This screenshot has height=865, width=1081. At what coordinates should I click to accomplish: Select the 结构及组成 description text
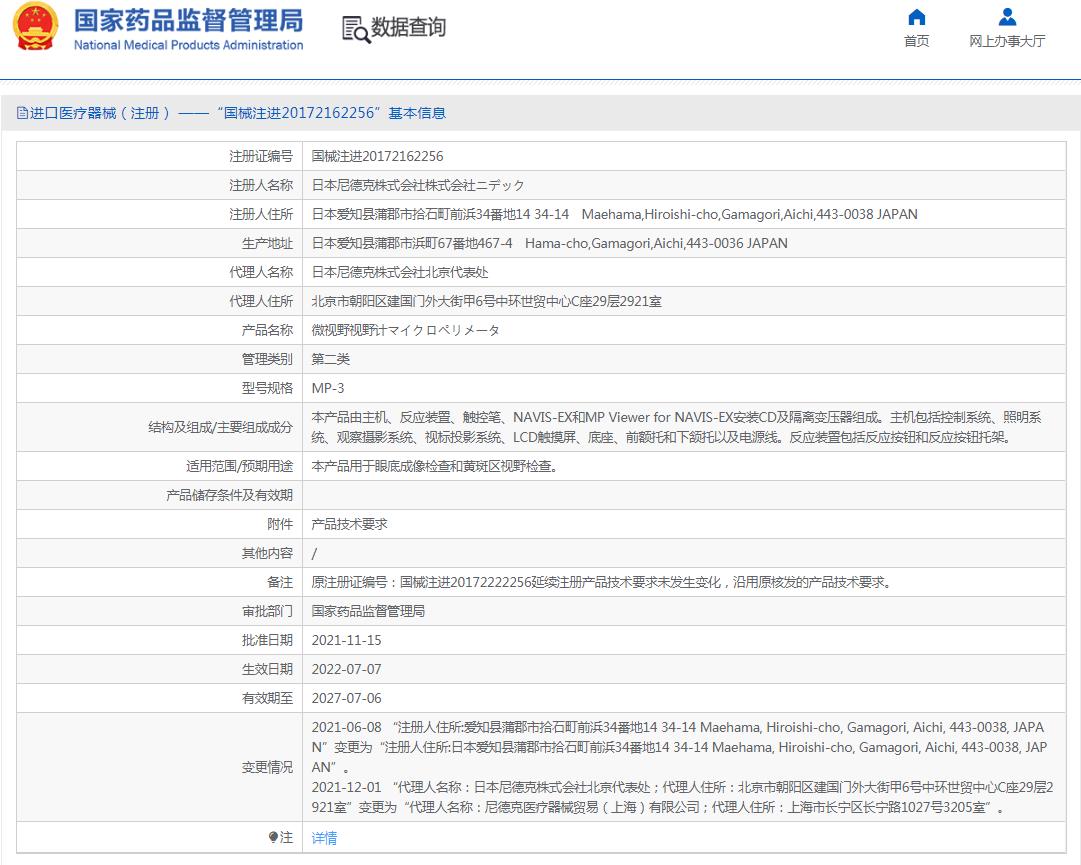point(676,427)
